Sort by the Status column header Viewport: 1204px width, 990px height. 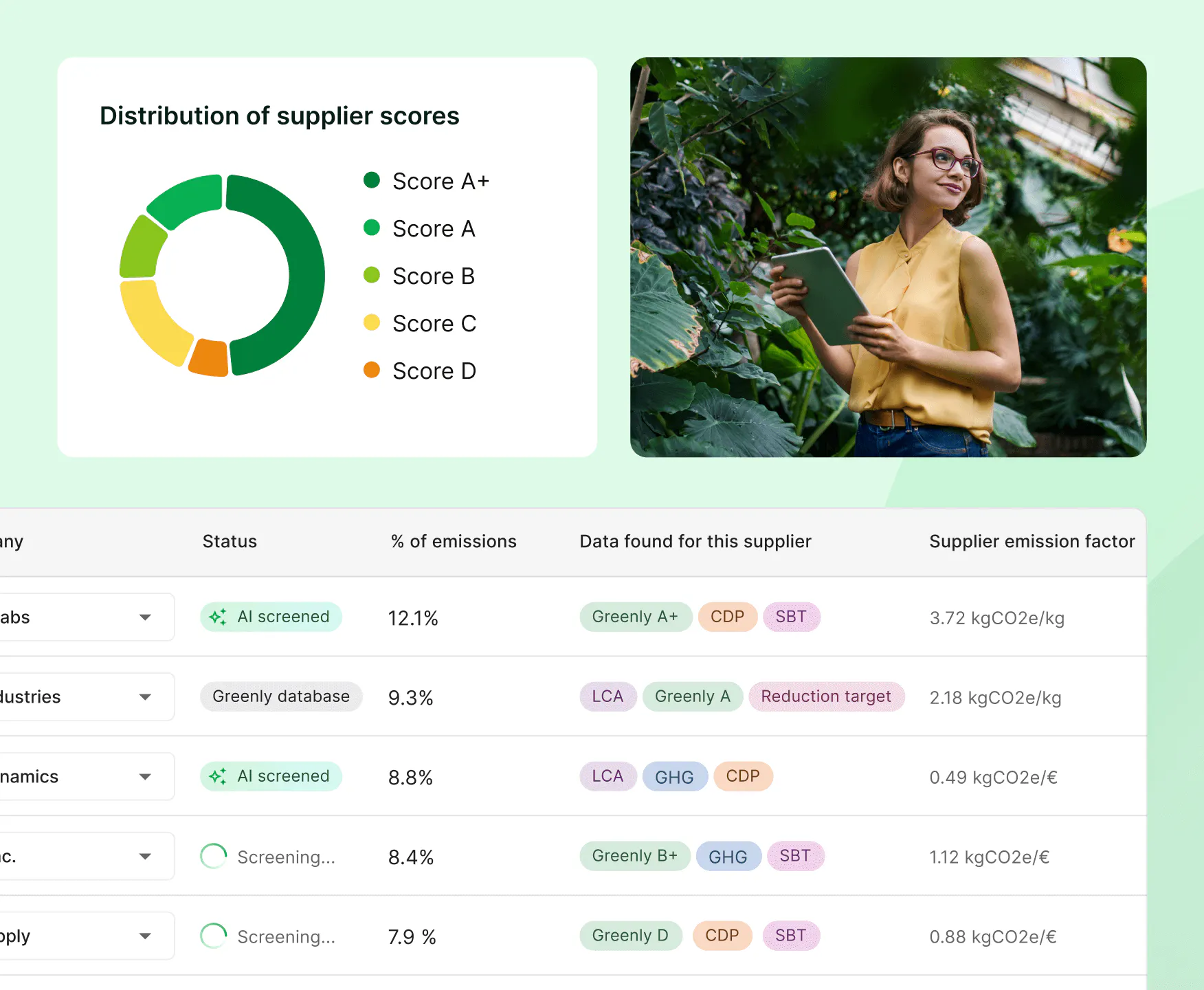tap(230, 542)
